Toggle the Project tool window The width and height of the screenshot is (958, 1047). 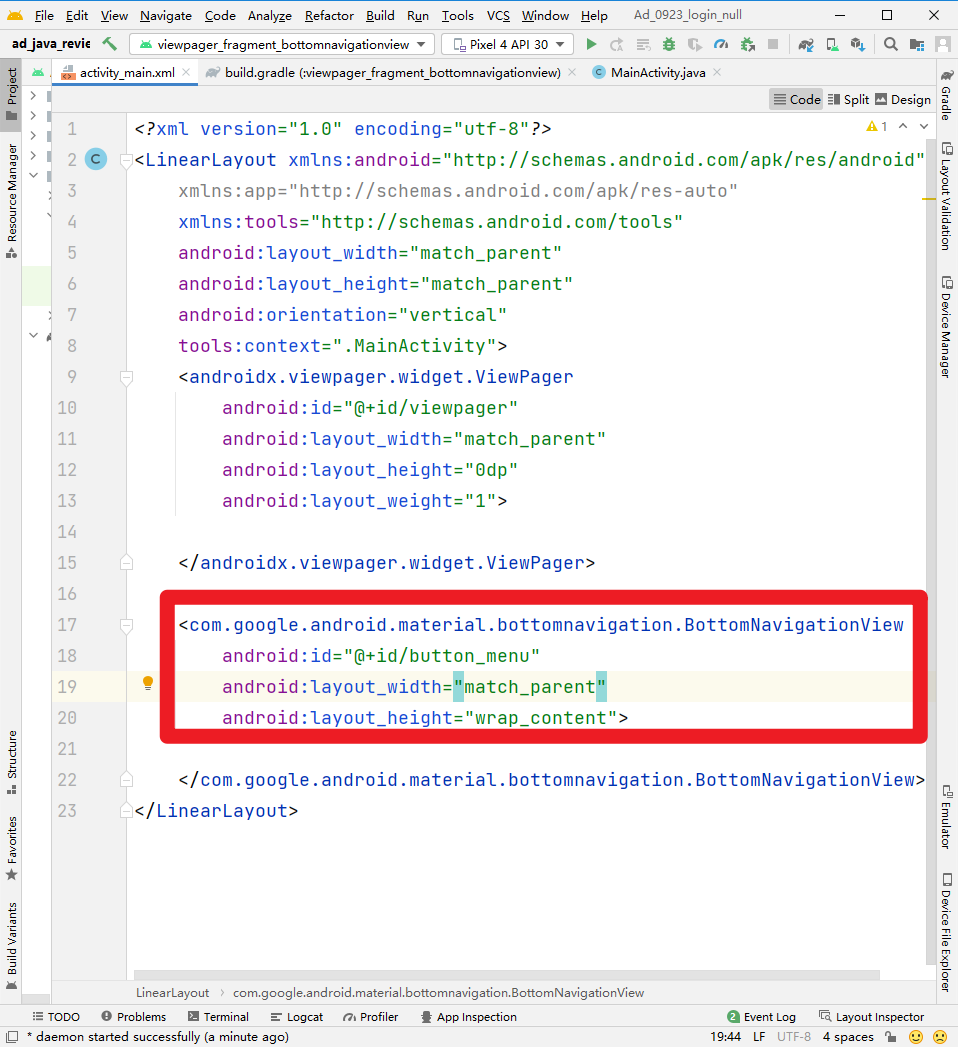11,93
